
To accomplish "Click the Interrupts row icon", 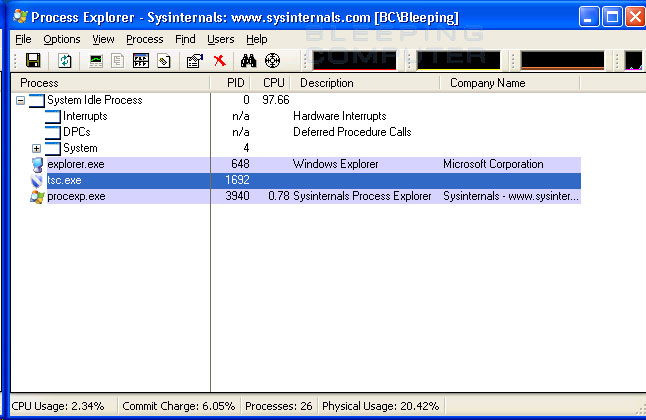I will click(52, 117).
